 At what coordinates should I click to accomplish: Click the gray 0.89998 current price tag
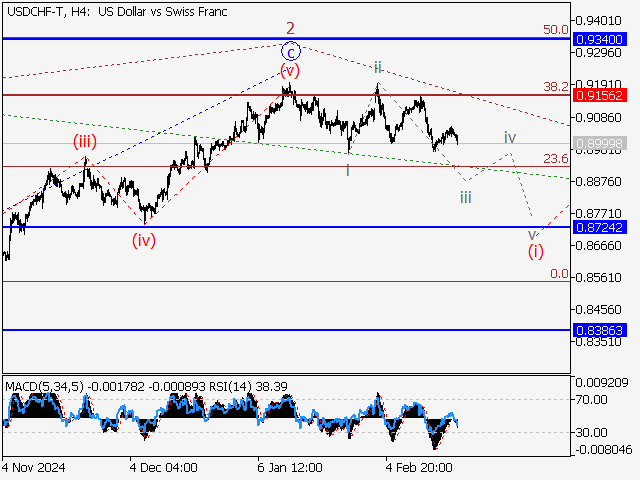[x=600, y=144]
